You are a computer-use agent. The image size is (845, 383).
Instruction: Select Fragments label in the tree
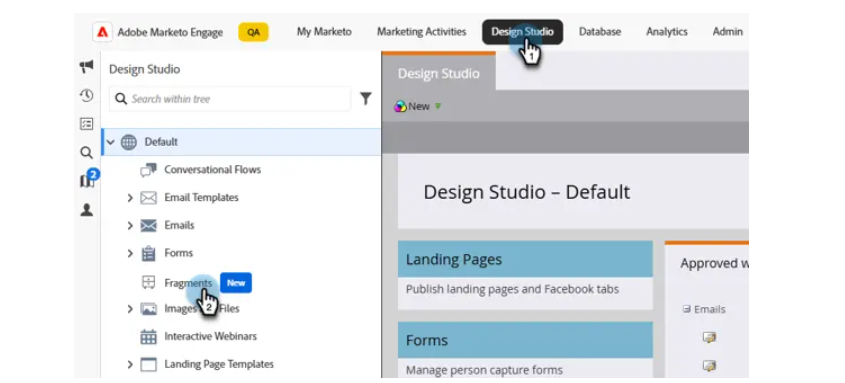click(x=188, y=283)
